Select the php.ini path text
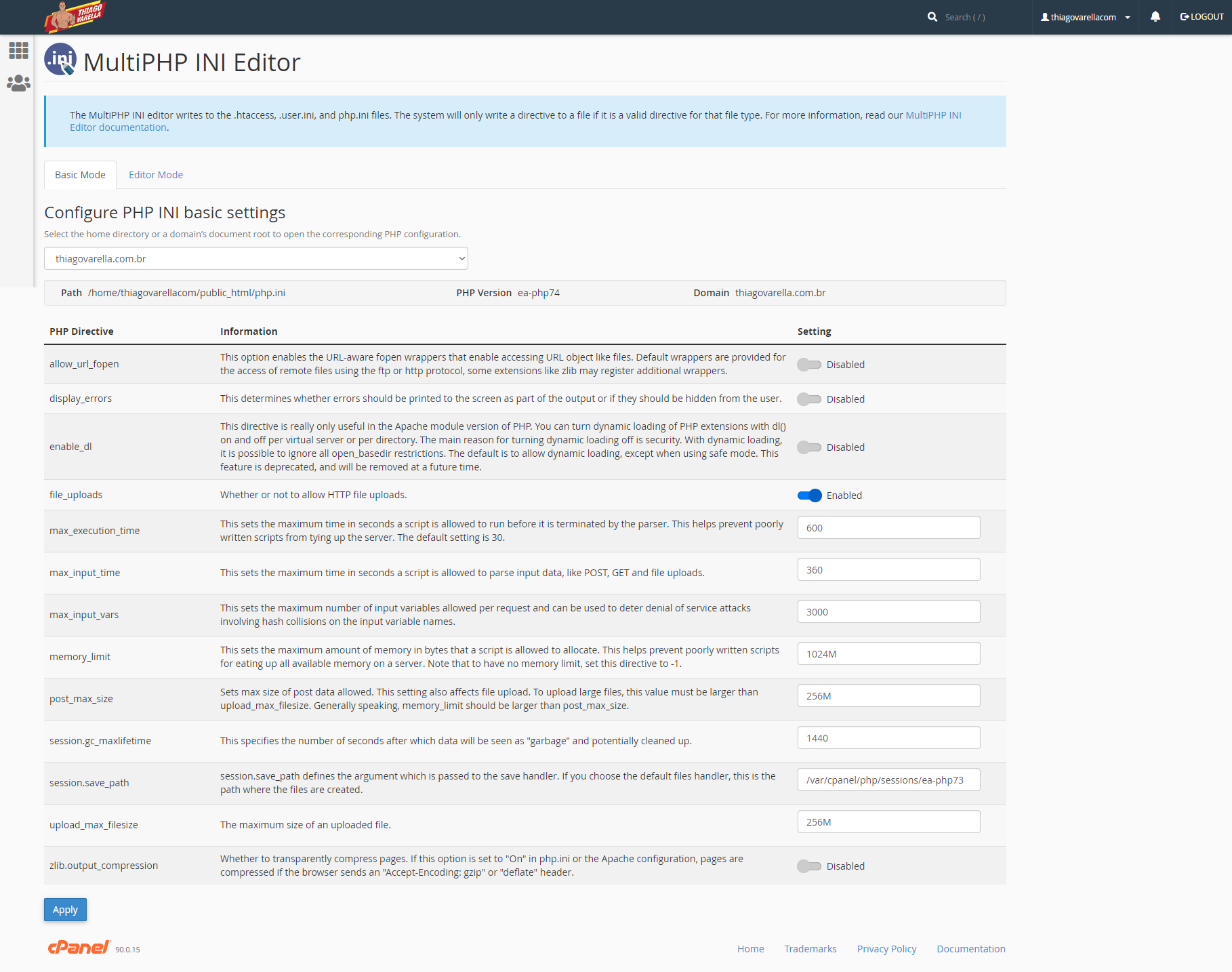This screenshot has height=972, width=1232. tap(186, 293)
